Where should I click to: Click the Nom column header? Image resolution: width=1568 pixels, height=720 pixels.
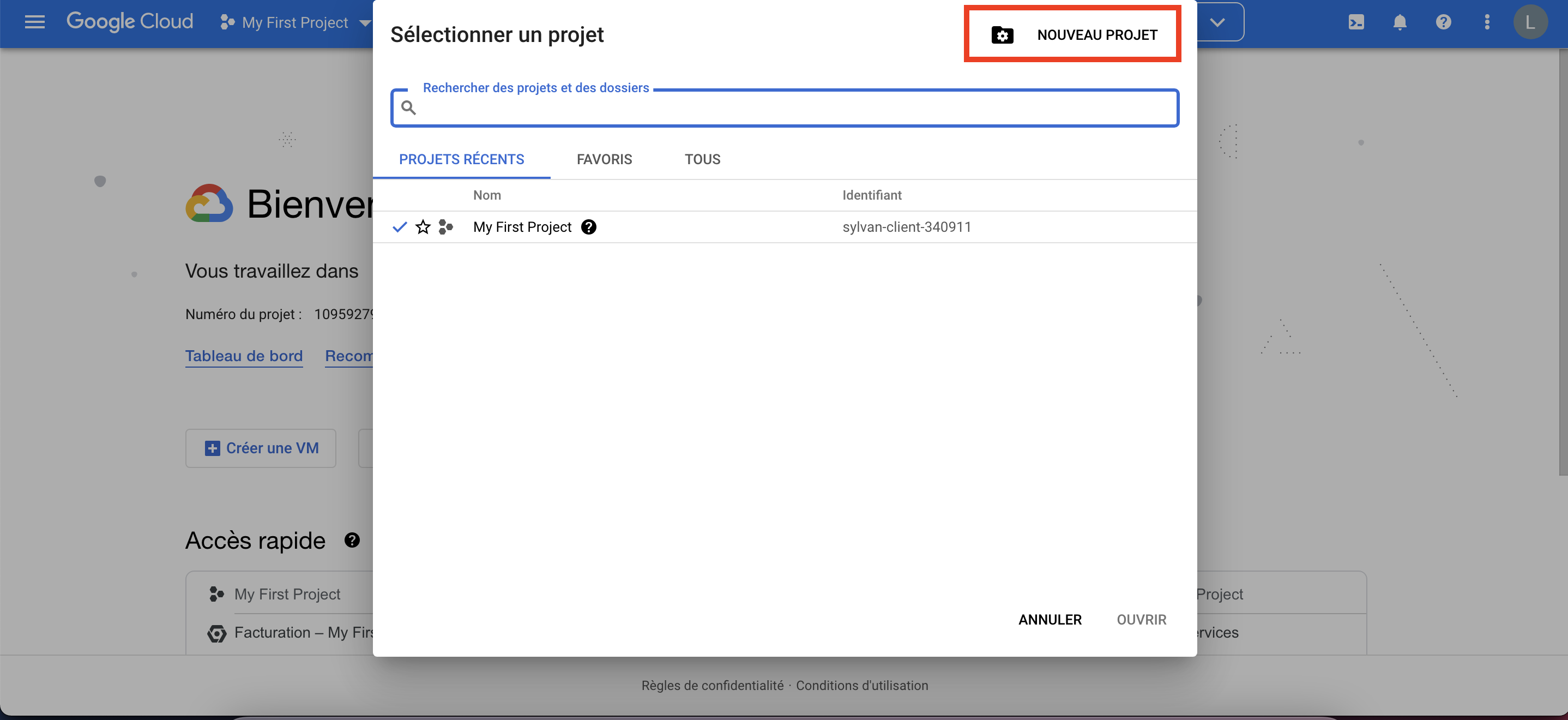[x=487, y=195]
